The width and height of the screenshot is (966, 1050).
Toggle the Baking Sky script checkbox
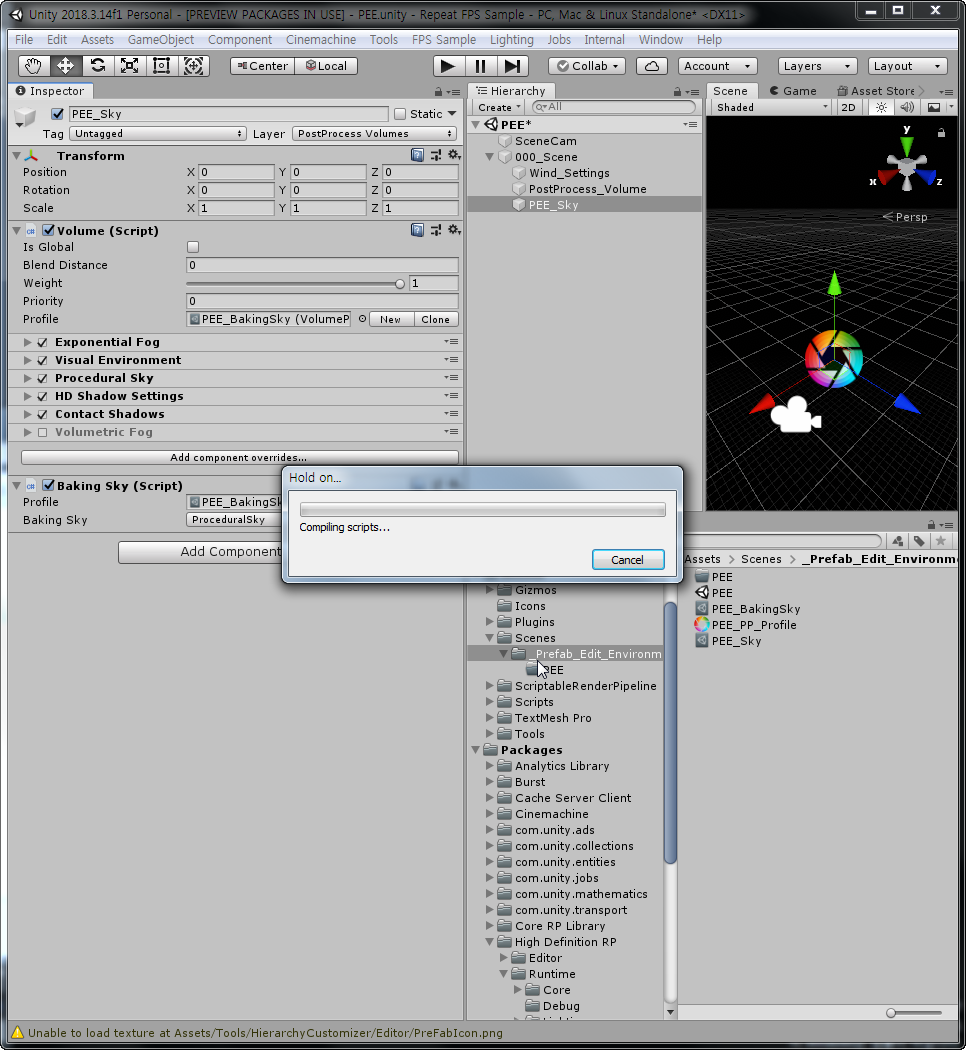click(x=48, y=485)
